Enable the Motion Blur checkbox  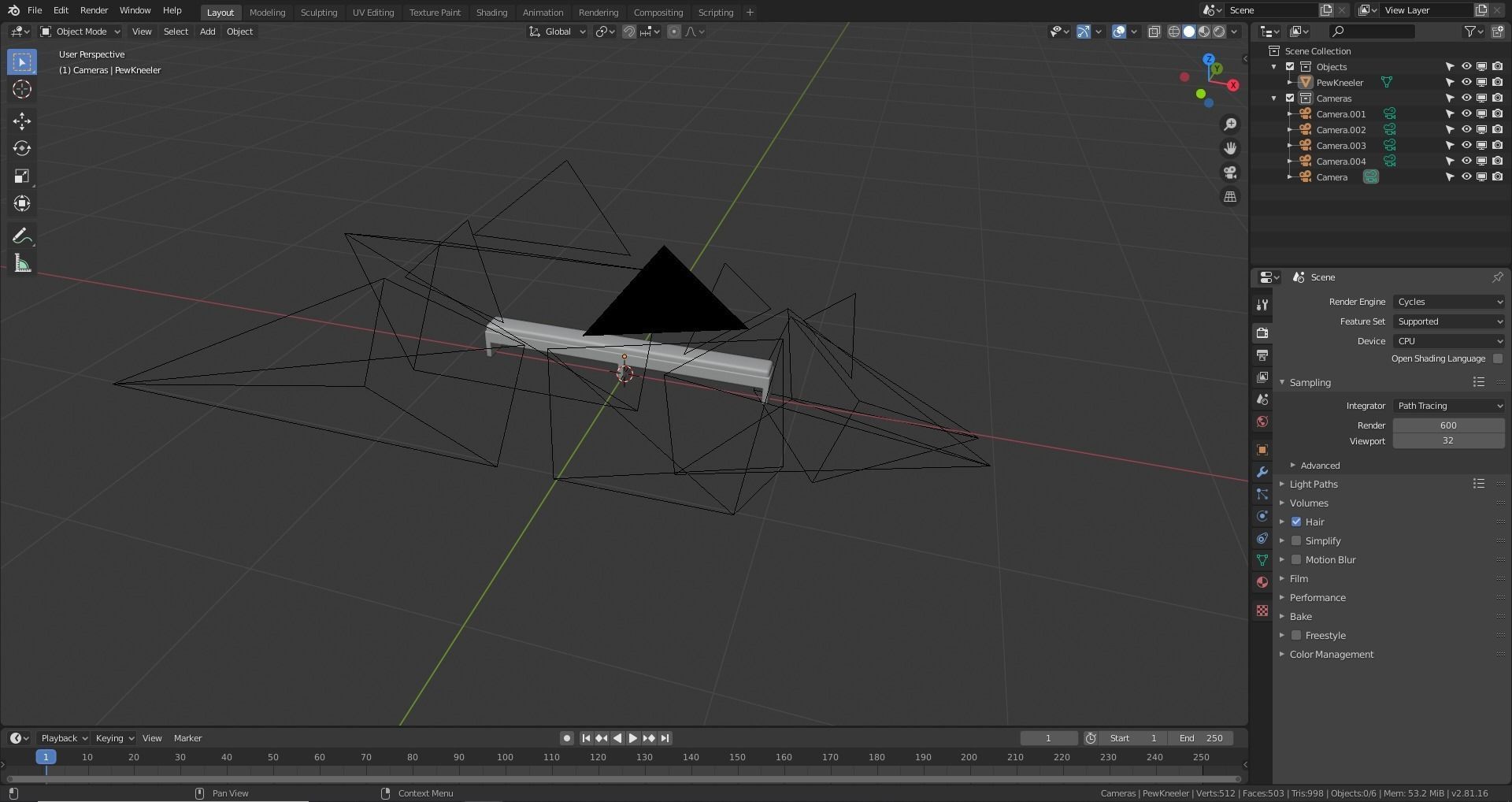pyautogui.click(x=1296, y=560)
